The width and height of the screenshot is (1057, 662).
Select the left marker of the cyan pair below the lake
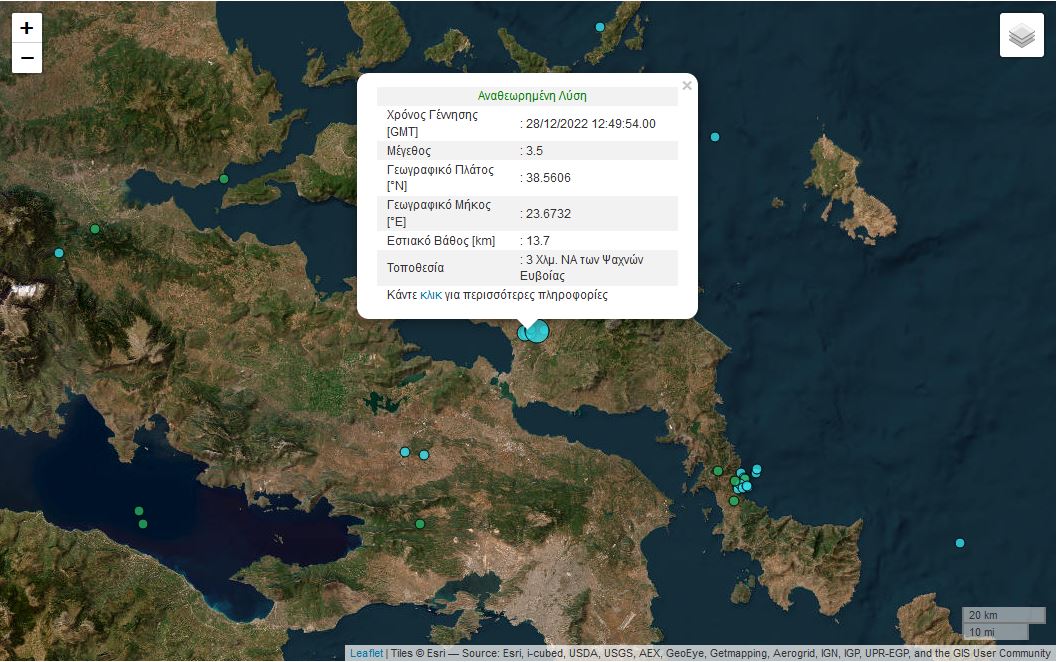pos(405,452)
